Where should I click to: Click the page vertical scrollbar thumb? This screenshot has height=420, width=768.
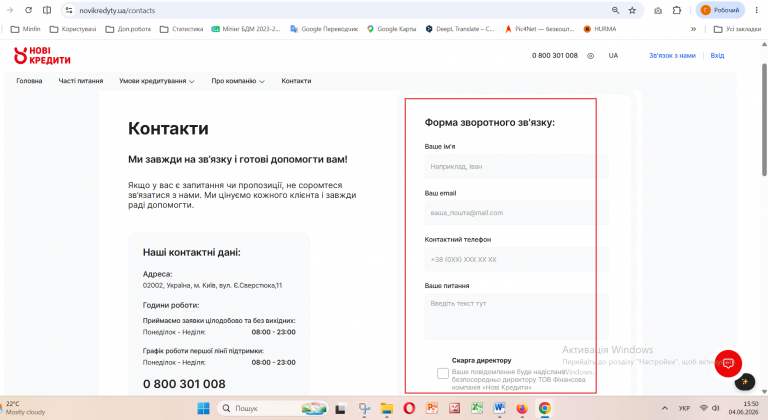[x=764, y=119]
